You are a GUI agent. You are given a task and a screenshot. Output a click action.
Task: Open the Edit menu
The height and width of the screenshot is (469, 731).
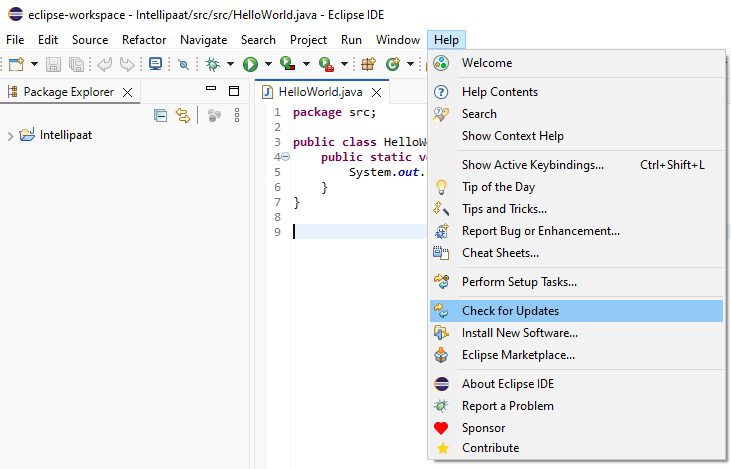(x=48, y=40)
